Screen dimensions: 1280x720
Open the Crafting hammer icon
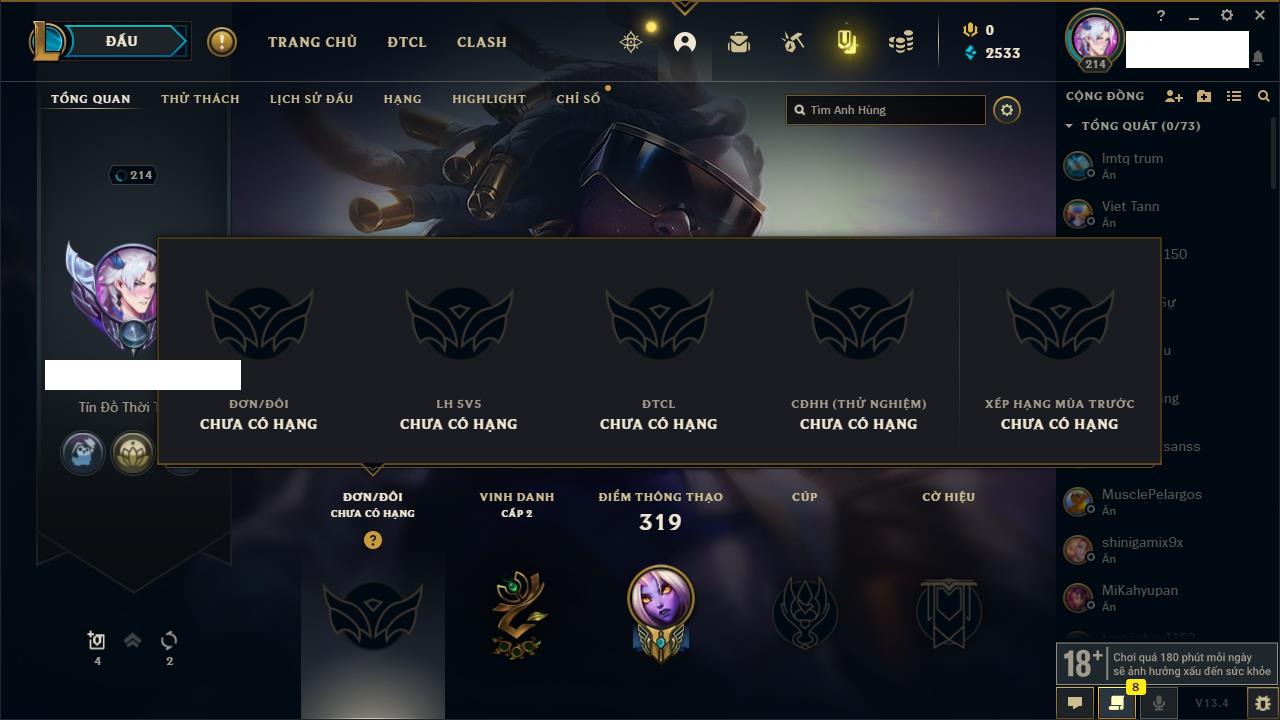pyautogui.click(x=793, y=42)
